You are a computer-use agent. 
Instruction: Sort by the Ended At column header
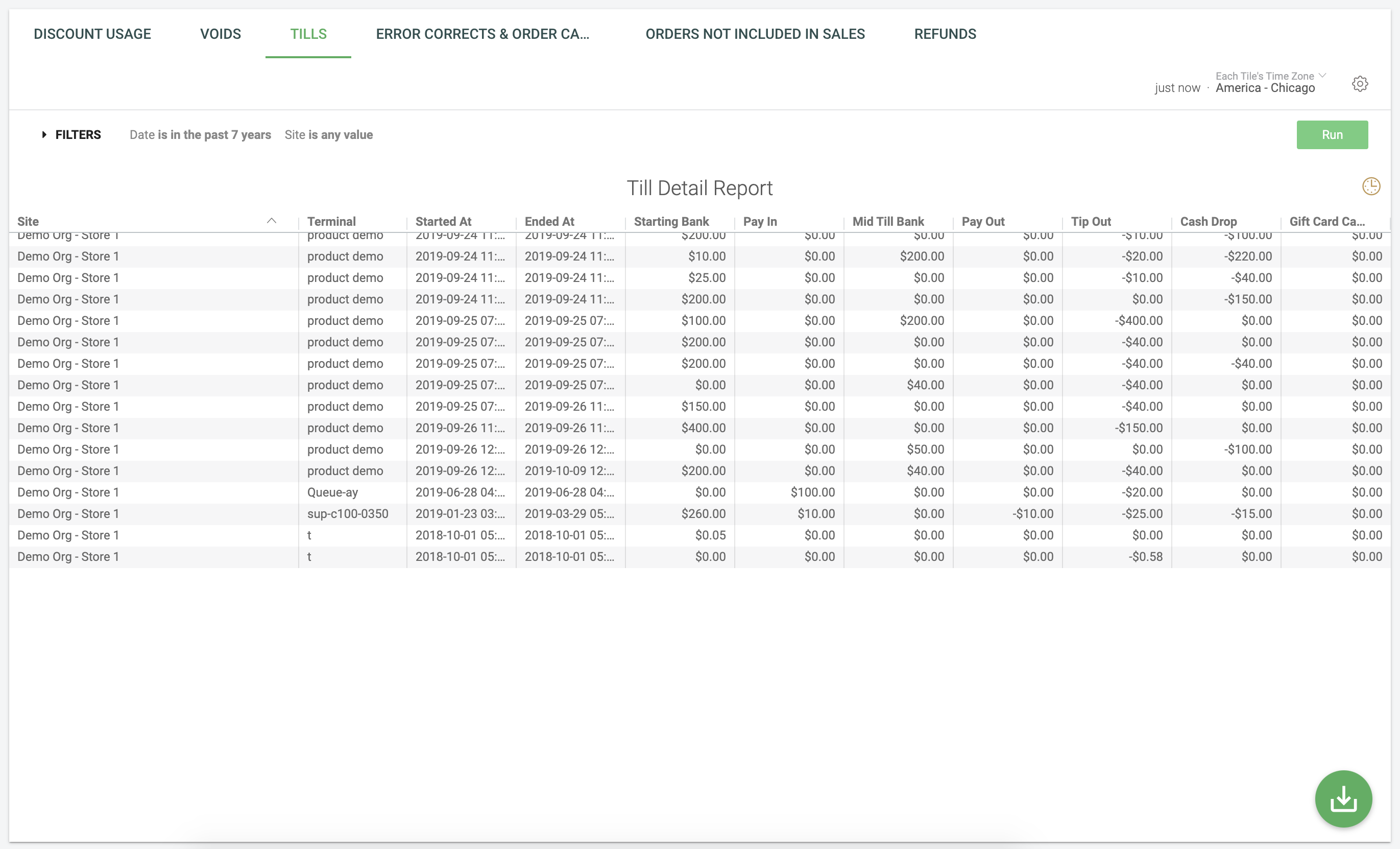click(x=549, y=221)
